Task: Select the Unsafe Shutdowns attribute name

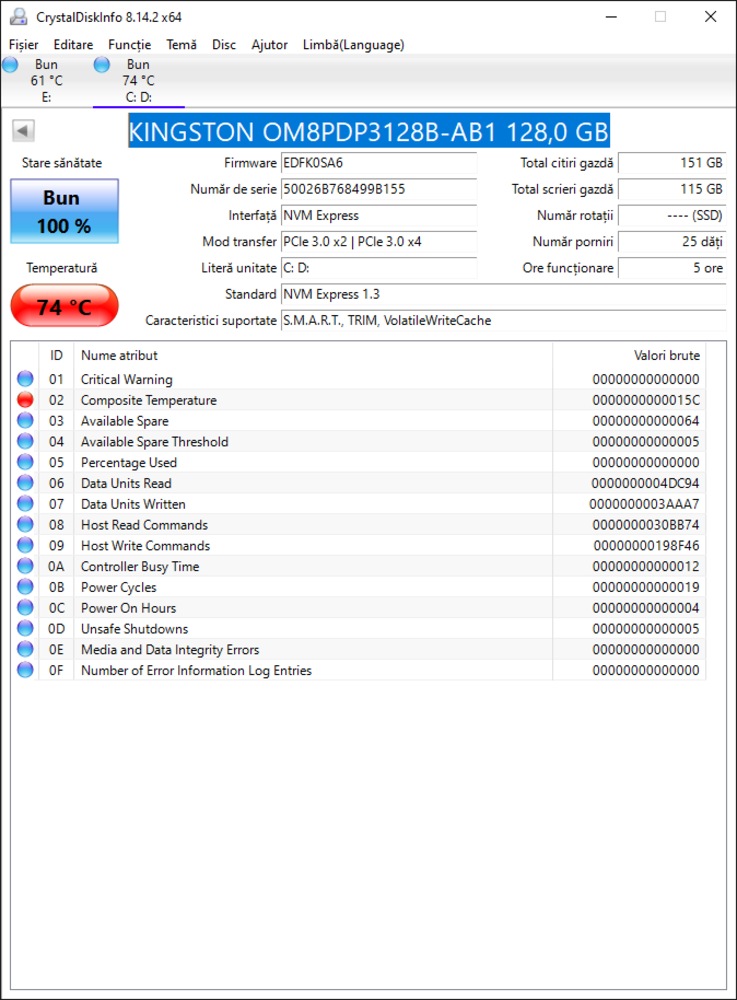Action: pyautogui.click(x=135, y=629)
